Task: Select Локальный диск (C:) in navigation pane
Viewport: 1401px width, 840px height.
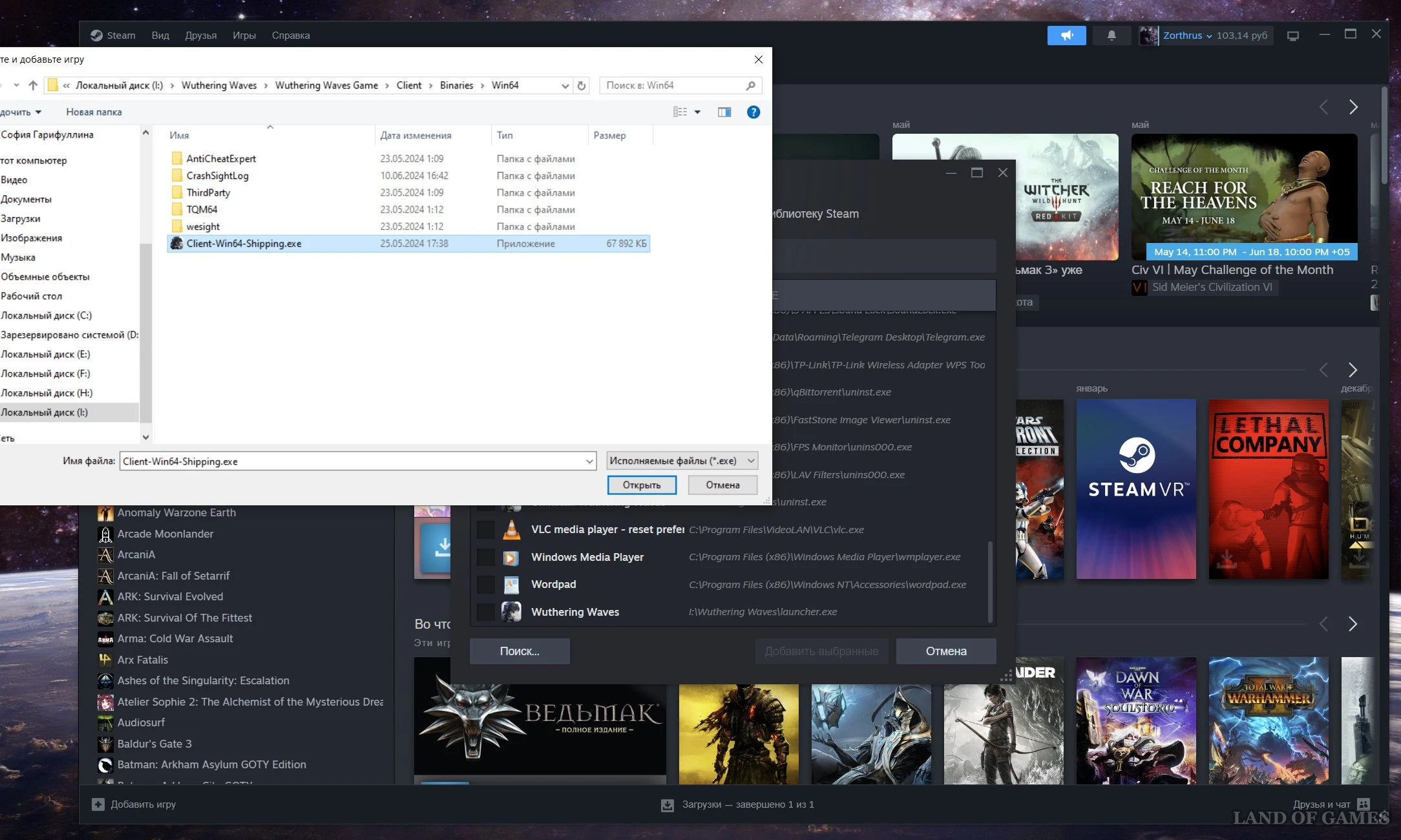Action: point(47,315)
